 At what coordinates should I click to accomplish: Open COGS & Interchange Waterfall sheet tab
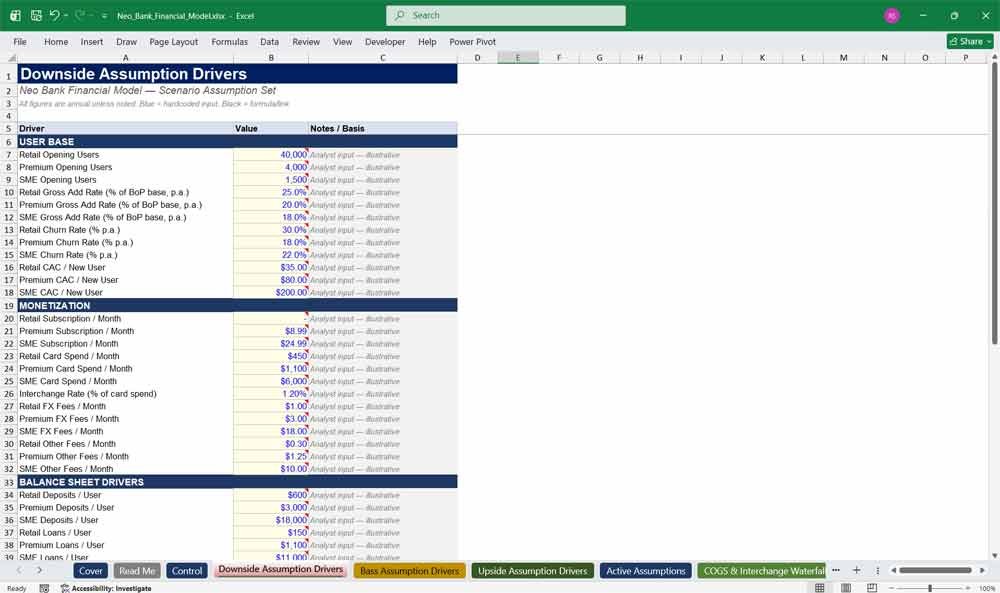(761, 571)
